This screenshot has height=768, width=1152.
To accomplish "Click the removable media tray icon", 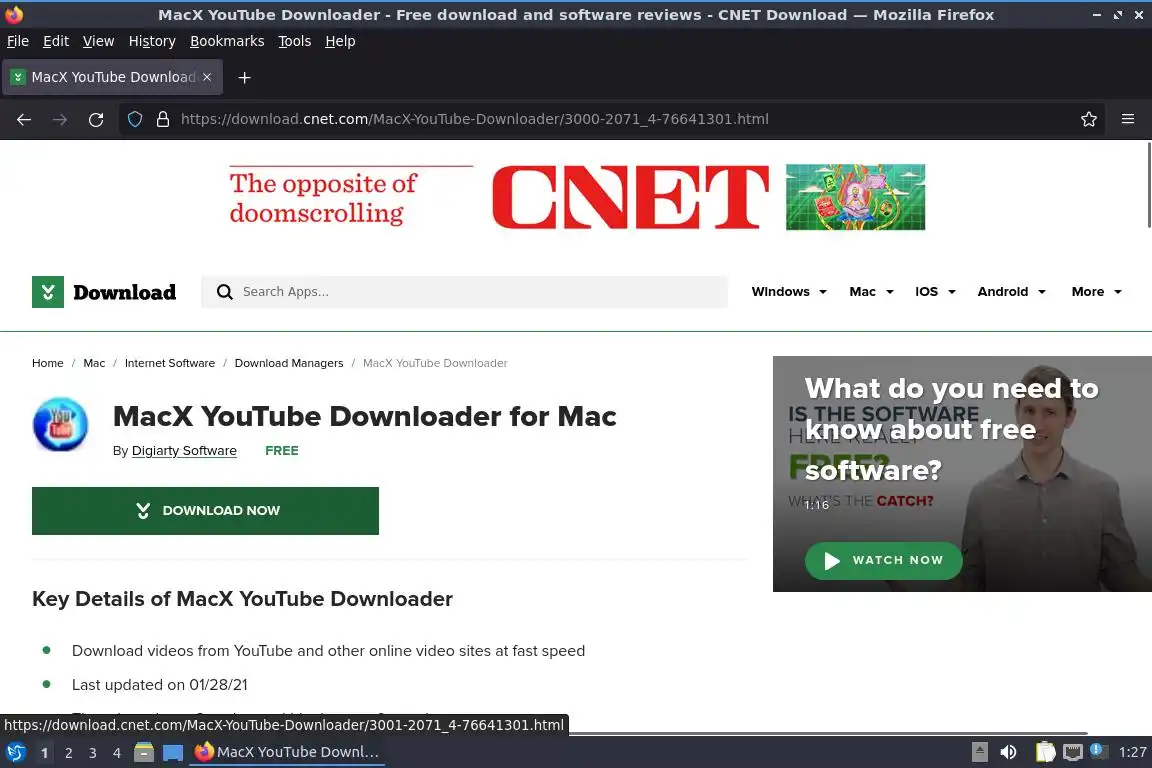I will click(980, 752).
